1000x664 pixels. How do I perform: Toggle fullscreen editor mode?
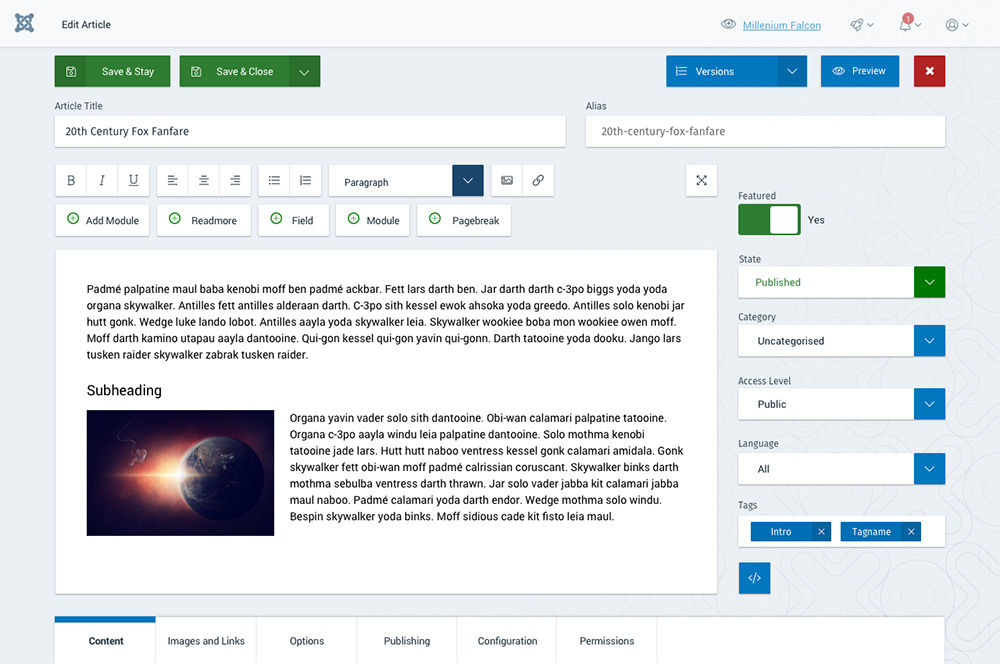702,181
